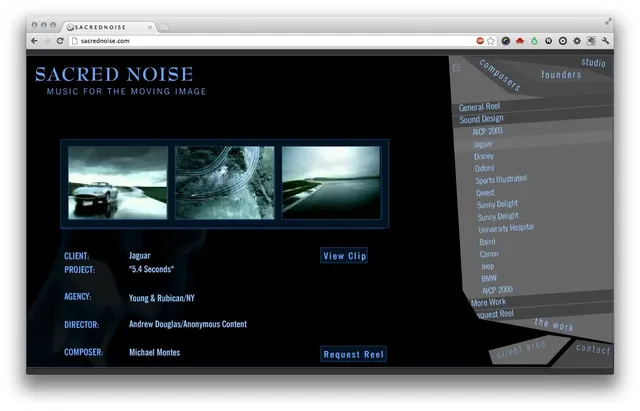Open the work menu section

pyautogui.click(x=554, y=324)
